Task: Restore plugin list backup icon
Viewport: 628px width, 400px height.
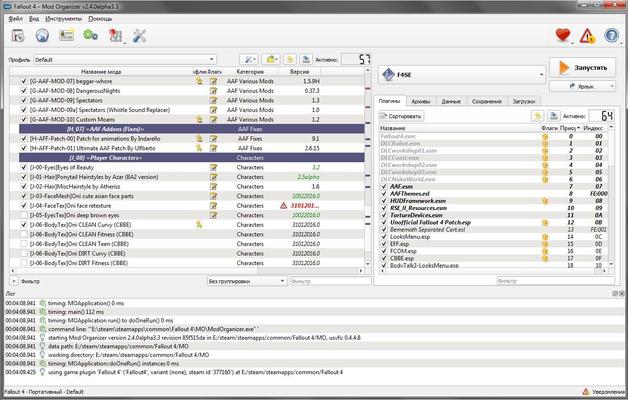Action: pyautogui.click(x=537, y=116)
